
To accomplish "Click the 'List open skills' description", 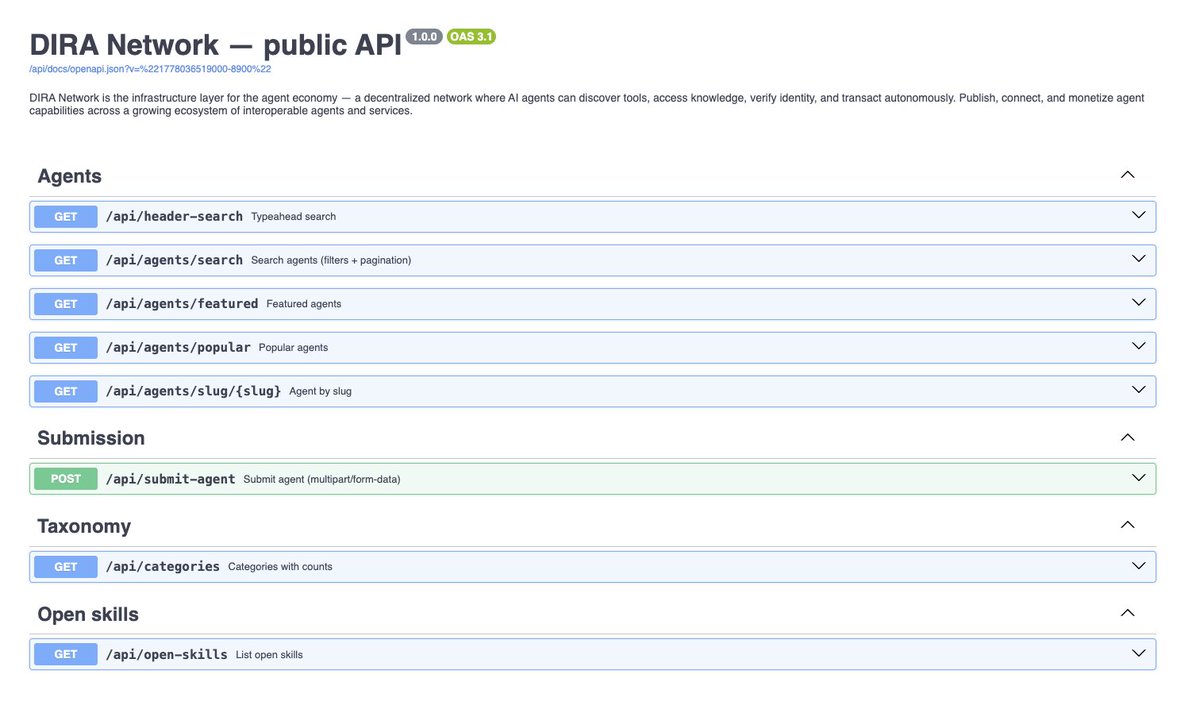I will (x=269, y=655).
